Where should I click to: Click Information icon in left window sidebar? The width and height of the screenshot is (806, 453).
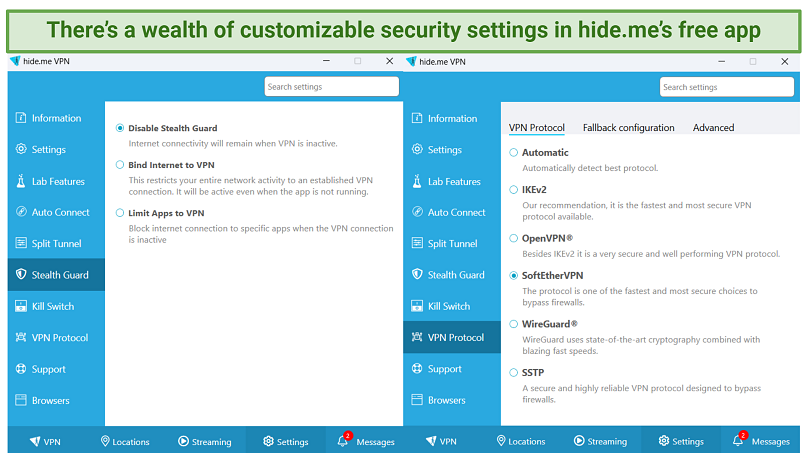(21, 118)
